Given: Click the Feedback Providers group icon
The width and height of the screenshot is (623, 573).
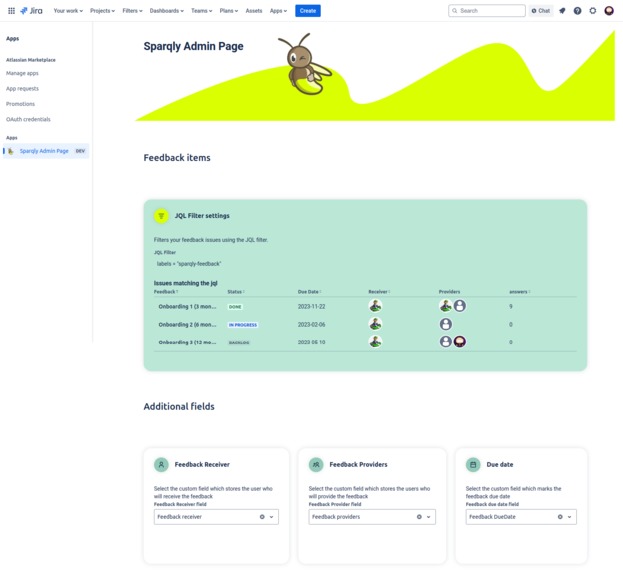Looking at the screenshot, I should (316, 465).
